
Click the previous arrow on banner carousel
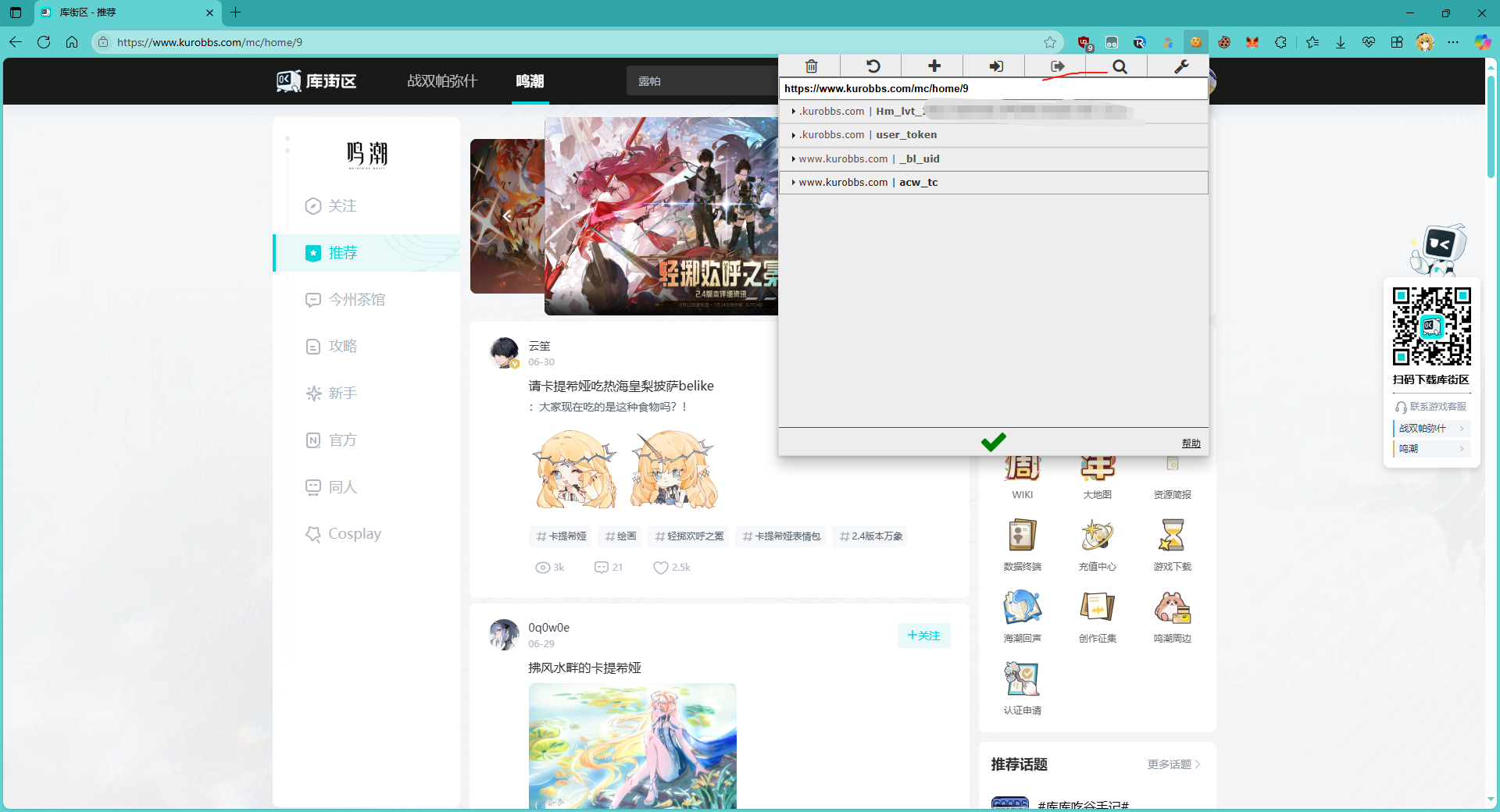tap(507, 216)
